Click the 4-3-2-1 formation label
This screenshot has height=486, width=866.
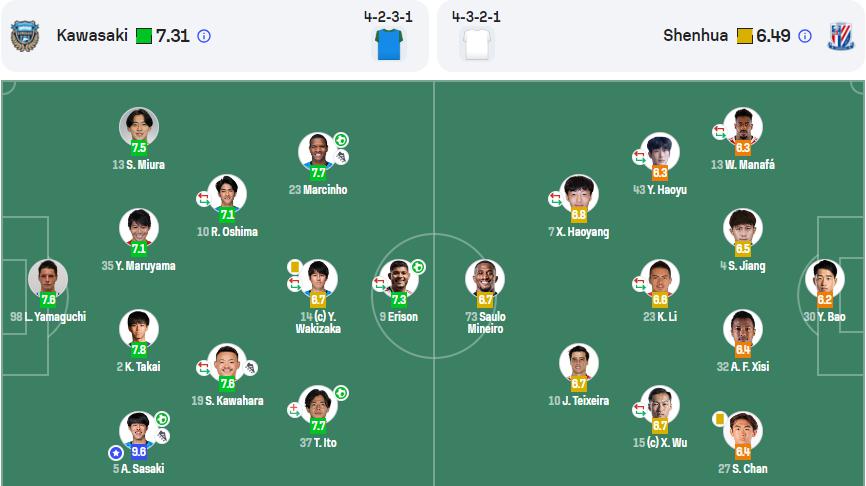tap(476, 17)
